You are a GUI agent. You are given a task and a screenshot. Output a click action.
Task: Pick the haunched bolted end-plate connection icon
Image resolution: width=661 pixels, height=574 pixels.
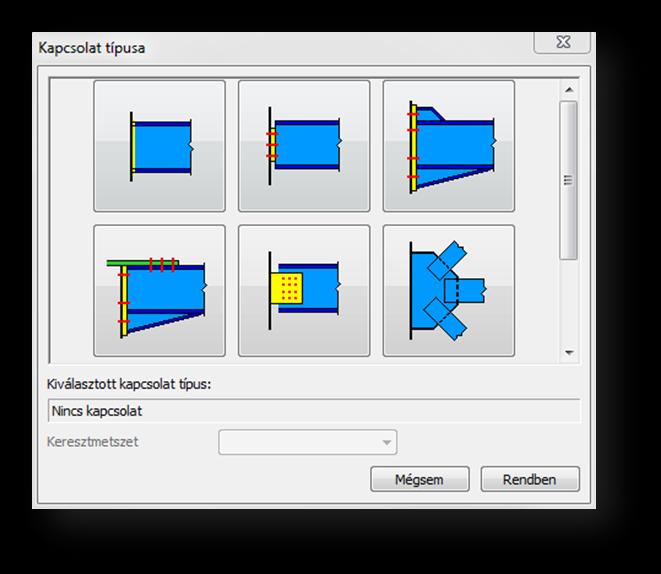[449, 146]
